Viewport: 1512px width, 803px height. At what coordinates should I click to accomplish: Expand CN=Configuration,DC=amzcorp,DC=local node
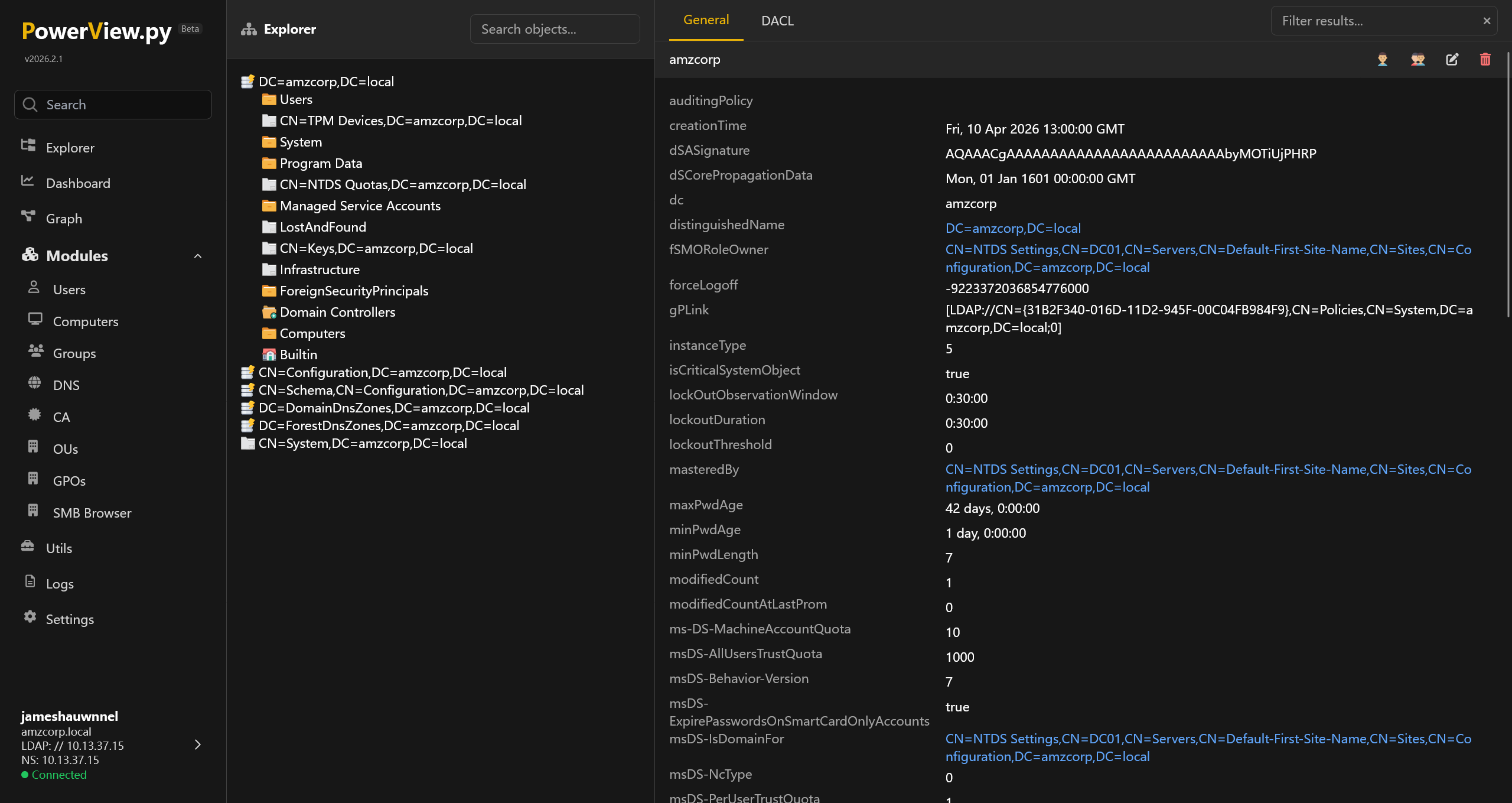382,372
